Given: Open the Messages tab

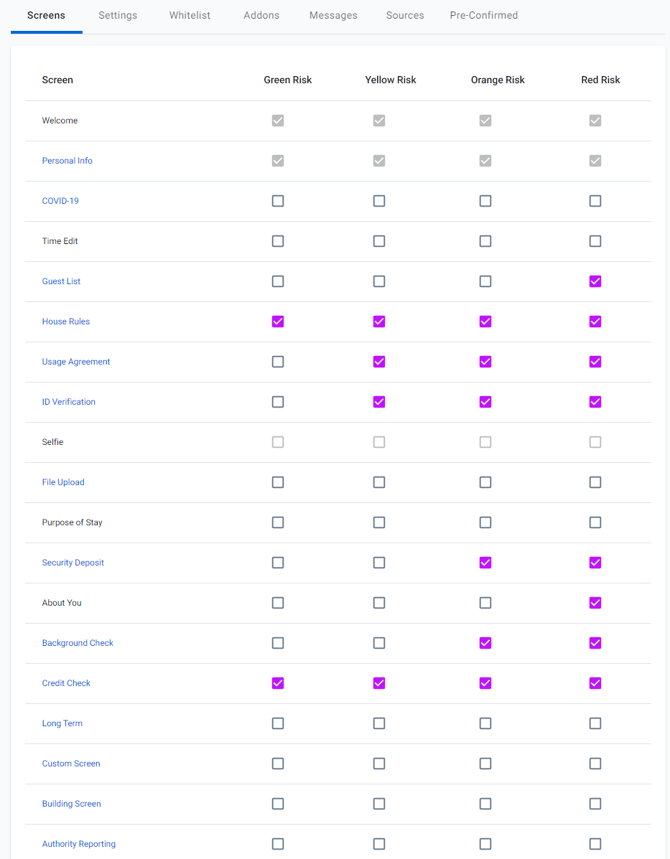Looking at the screenshot, I should coord(333,16).
